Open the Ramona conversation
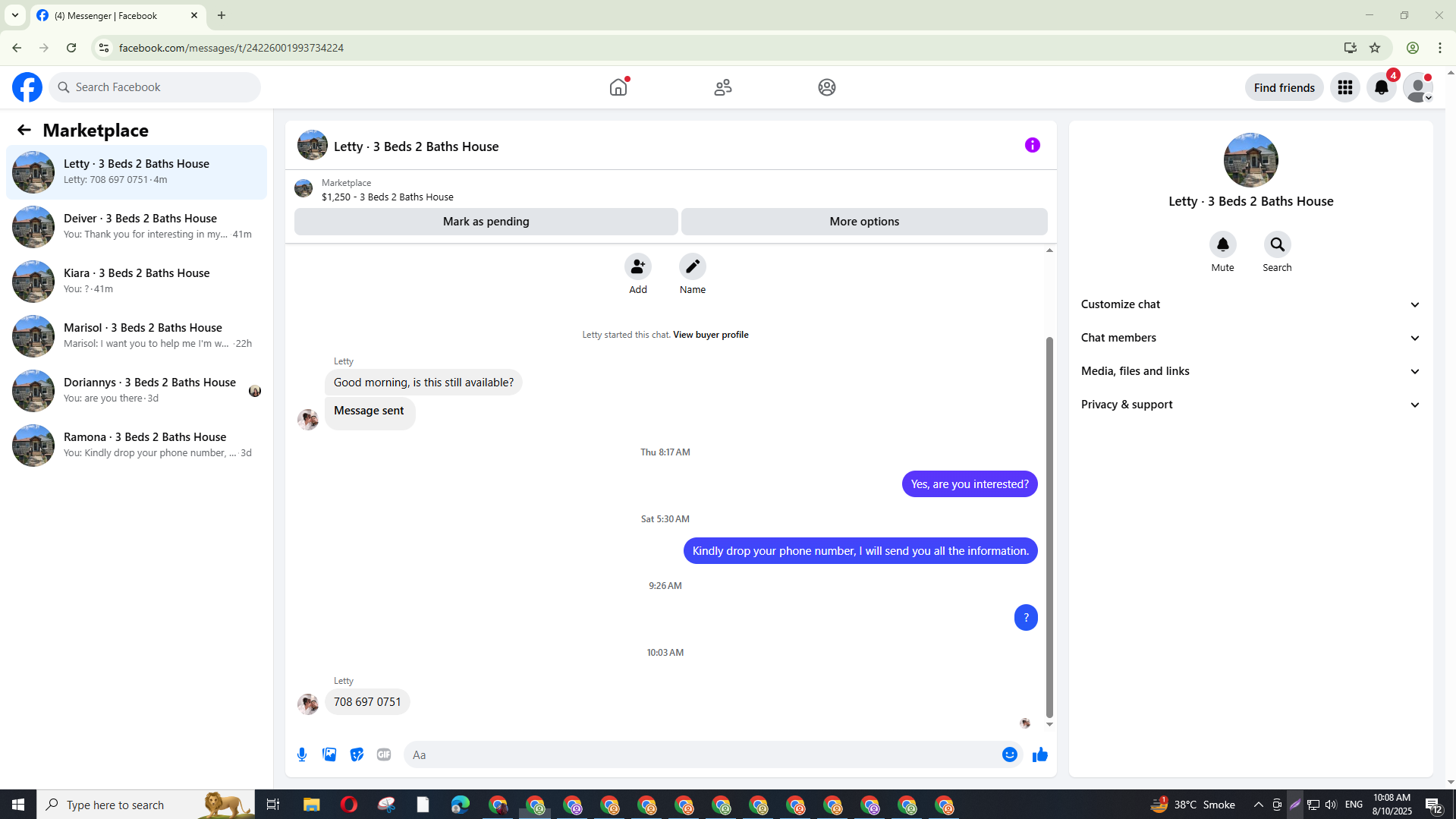The image size is (1456, 819). pos(137,446)
